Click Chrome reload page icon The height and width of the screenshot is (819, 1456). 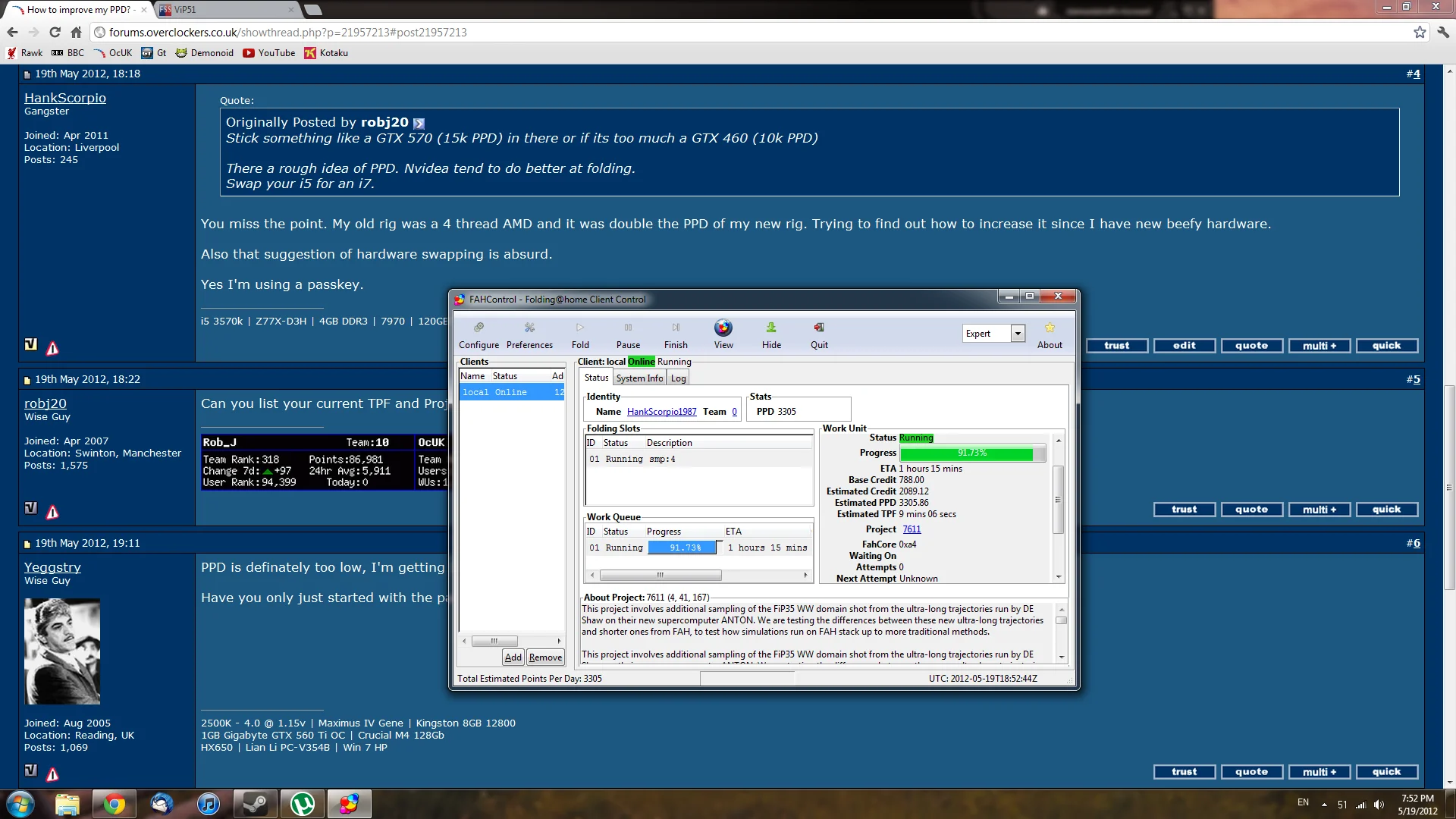(55, 32)
